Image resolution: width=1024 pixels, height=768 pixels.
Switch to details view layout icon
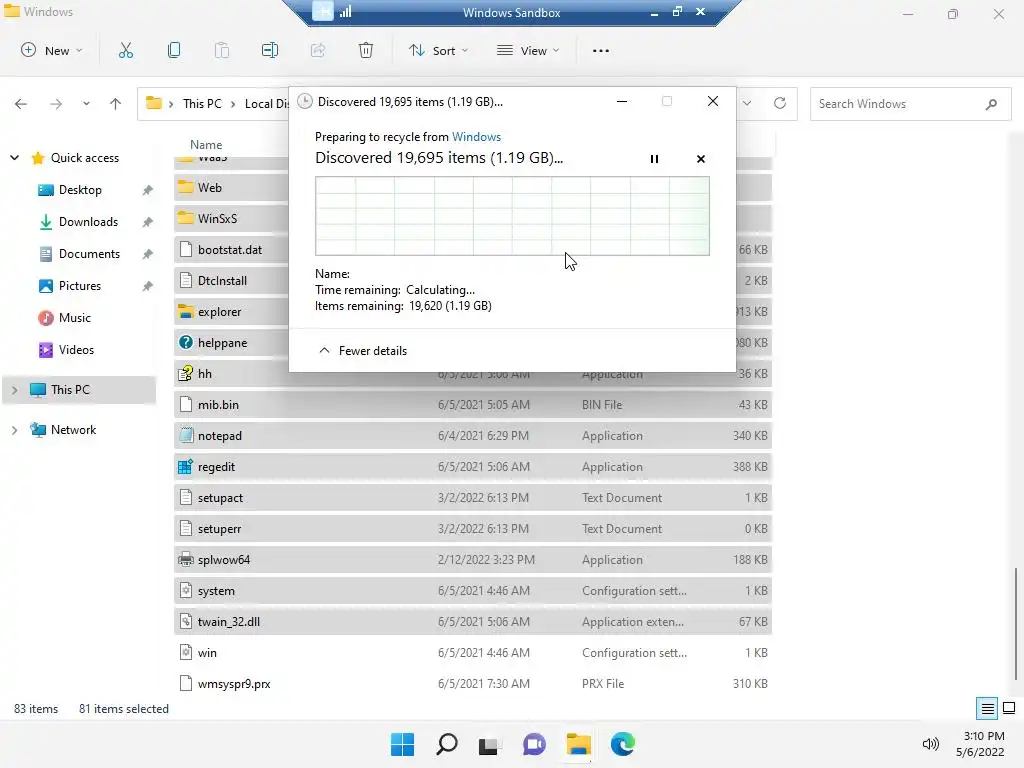pyautogui.click(x=987, y=708)
